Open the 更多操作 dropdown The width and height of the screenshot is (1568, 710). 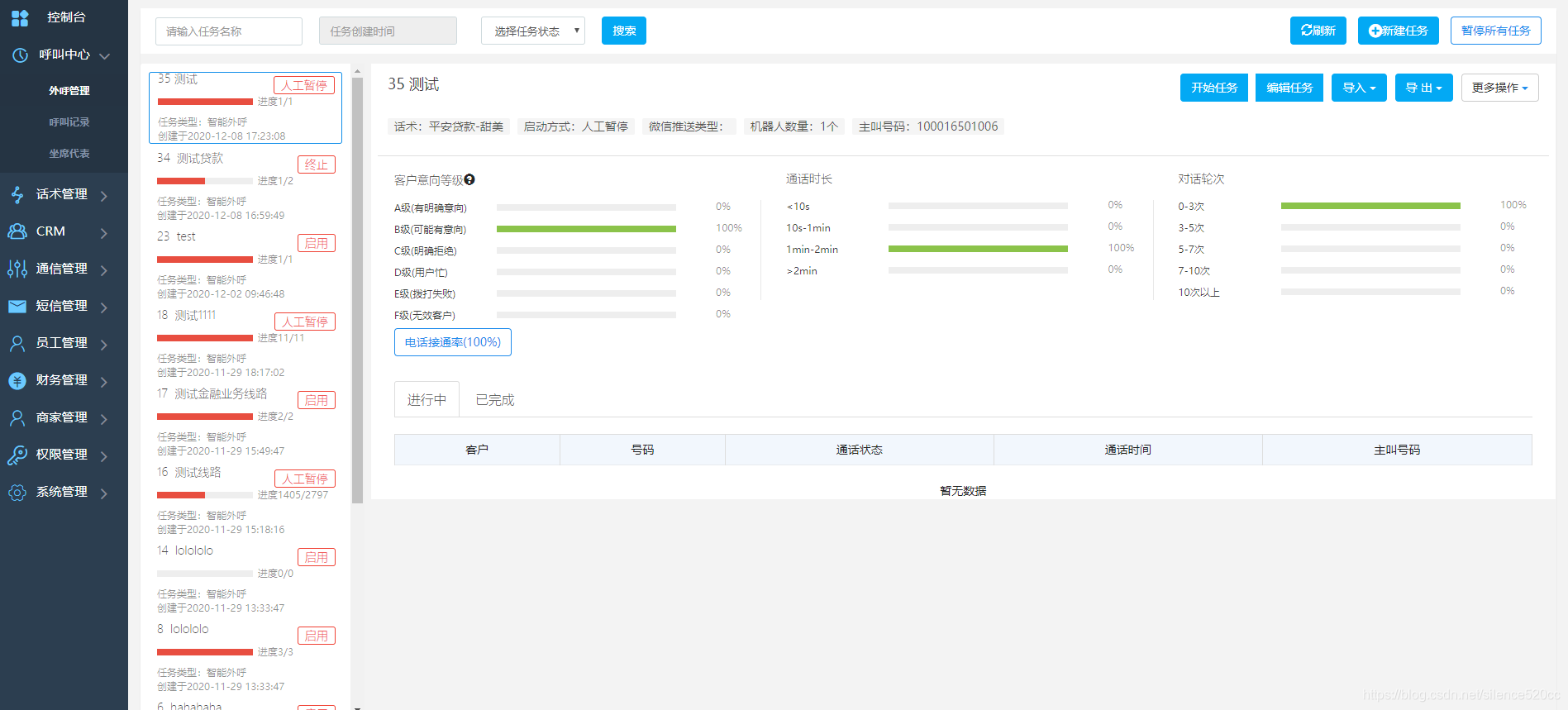(x=1499, y=88)
